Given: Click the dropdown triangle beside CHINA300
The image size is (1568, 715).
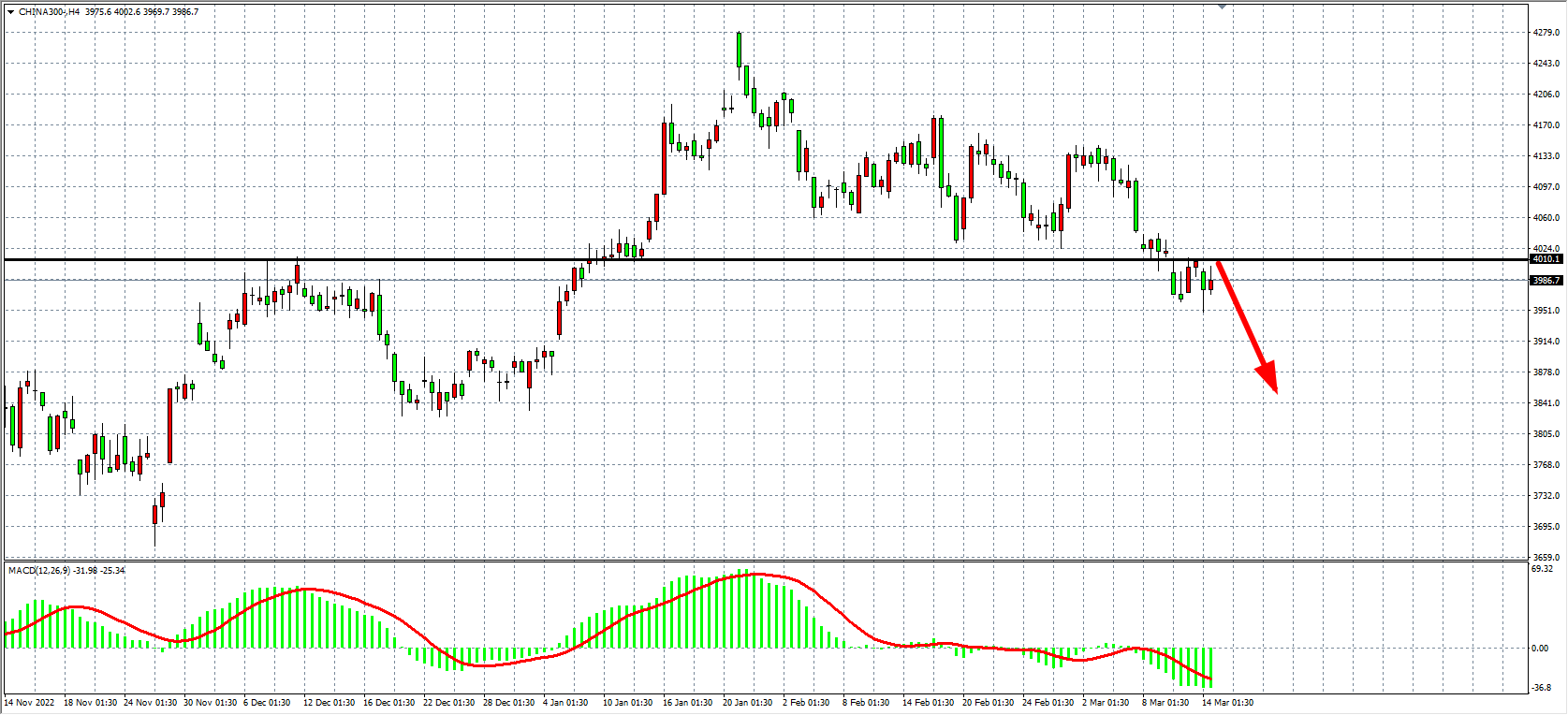Looking at the screenshot, I should click(10, 12).
